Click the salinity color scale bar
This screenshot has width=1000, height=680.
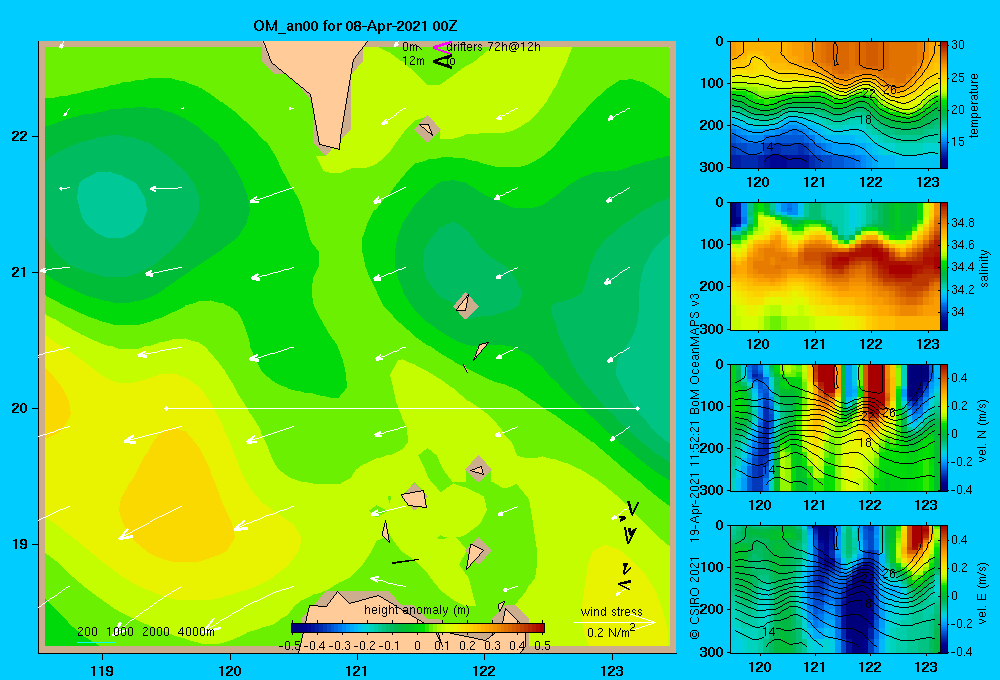(944, 267)
